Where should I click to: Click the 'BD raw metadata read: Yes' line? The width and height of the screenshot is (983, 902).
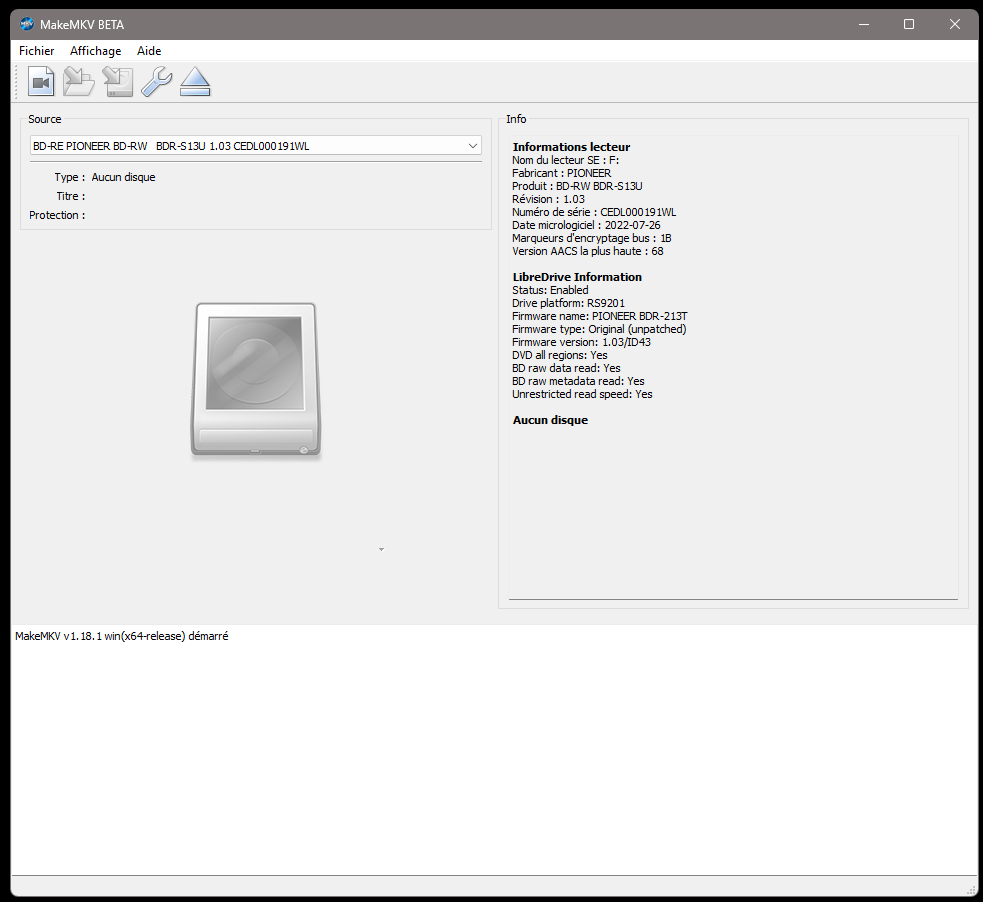tap(578, 381)
